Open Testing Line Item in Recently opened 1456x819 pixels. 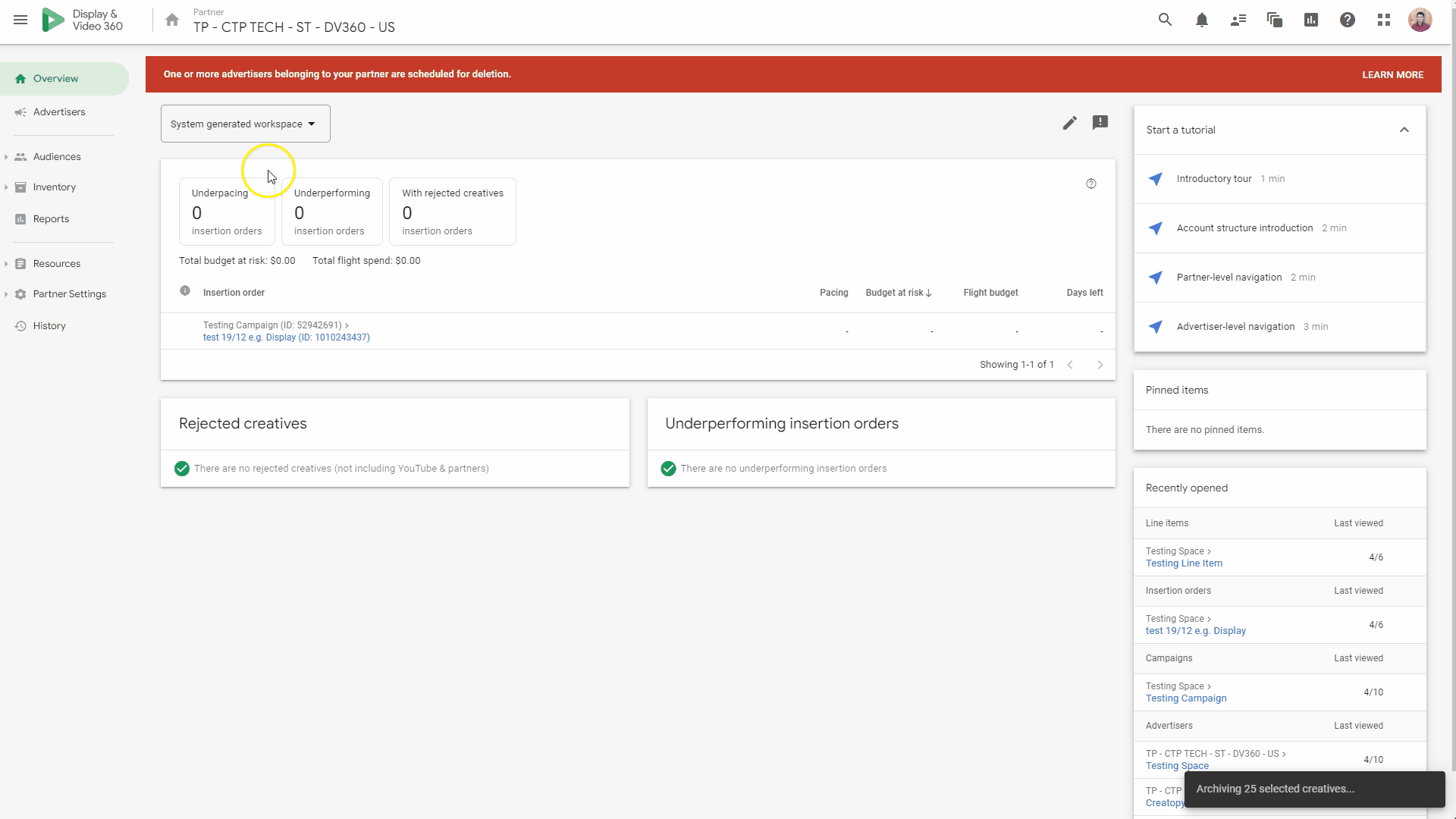[1184, 563]
